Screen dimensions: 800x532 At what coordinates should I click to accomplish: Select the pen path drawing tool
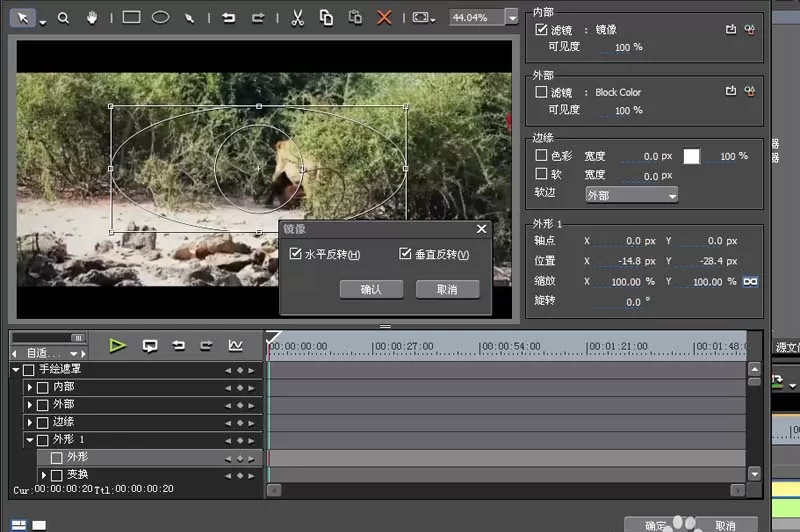189,18
